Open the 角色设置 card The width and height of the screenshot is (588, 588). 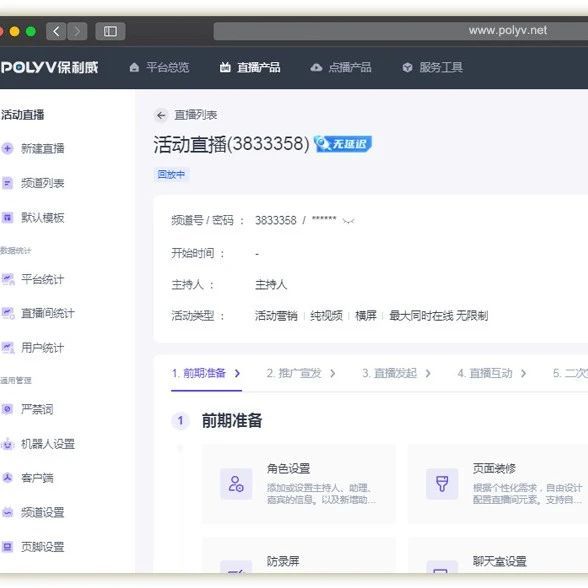299,484
